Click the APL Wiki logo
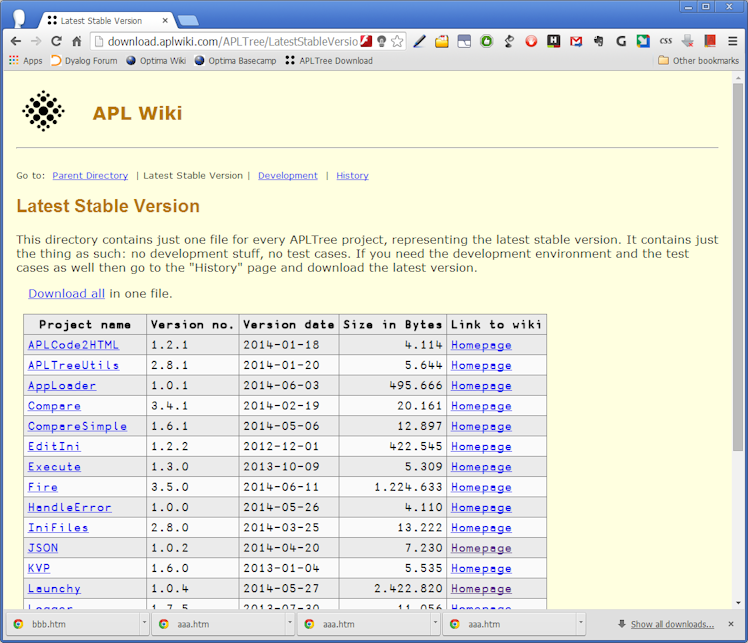 [43, 111]
